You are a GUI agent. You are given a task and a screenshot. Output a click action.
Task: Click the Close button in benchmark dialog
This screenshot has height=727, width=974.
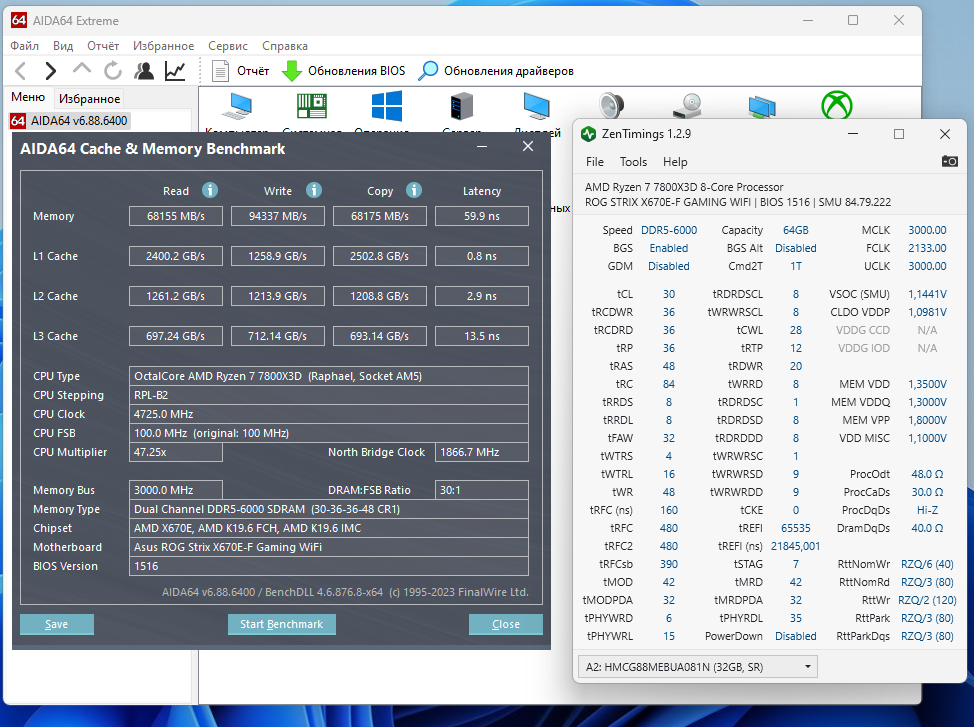(506, 624)
